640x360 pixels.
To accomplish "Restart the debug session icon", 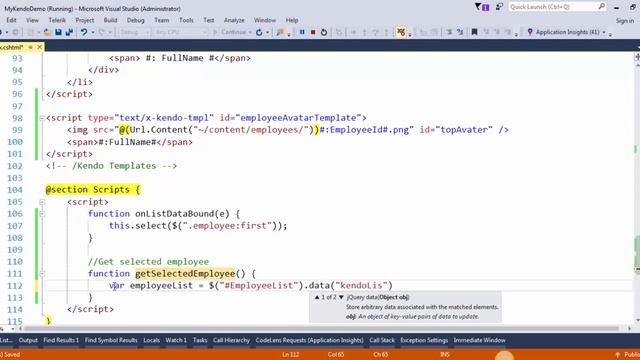I will (x=324, y=32).
